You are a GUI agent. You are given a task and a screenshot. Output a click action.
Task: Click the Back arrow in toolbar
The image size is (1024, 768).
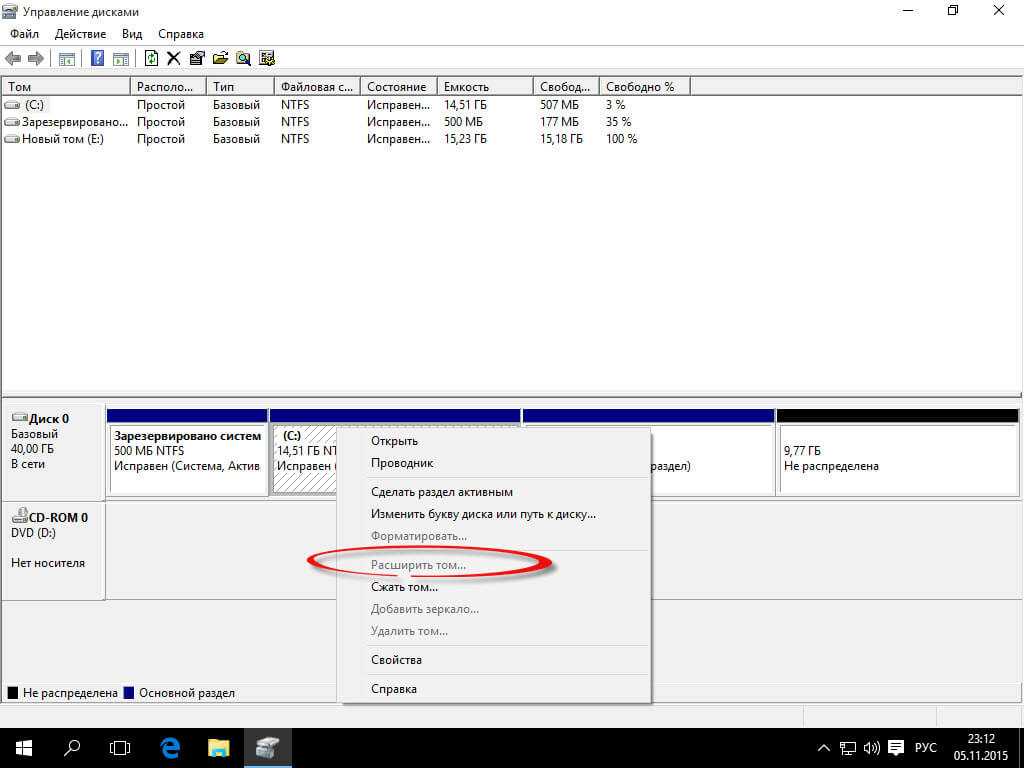14,59
